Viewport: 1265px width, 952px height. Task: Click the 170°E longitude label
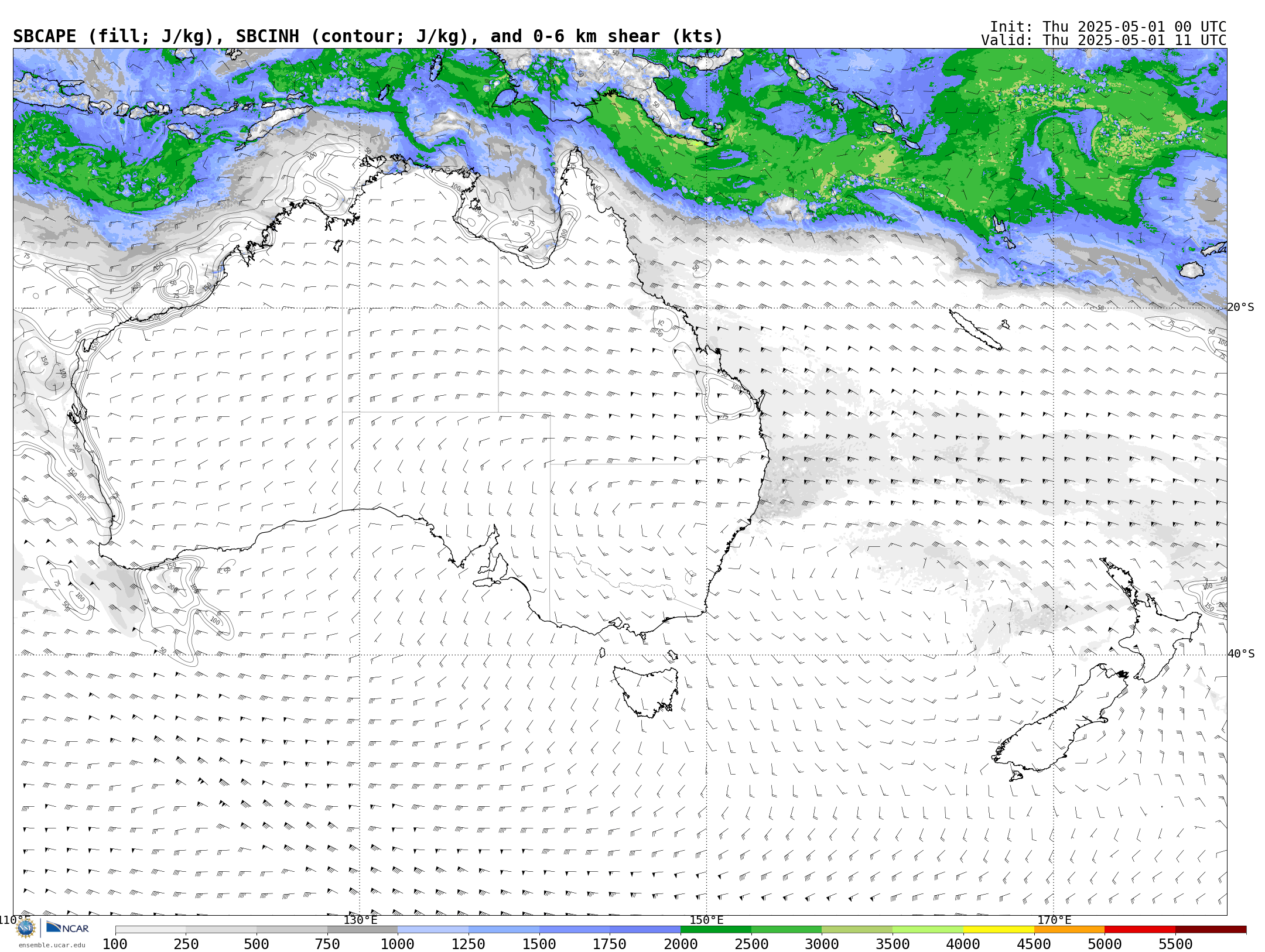pyautogui.click(x=1054, y=920)
